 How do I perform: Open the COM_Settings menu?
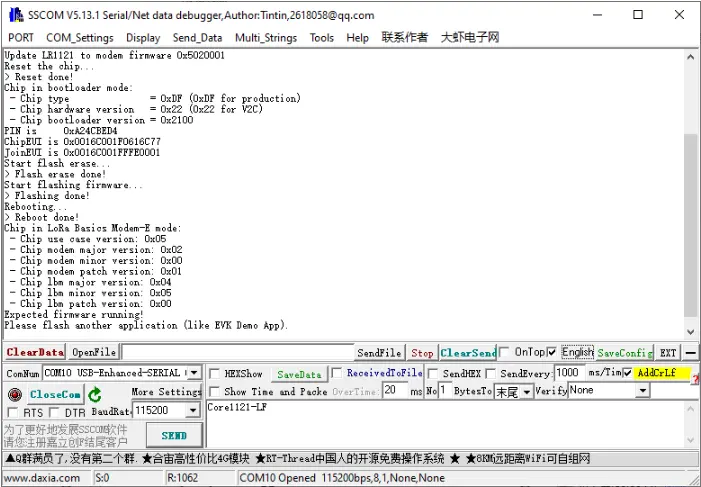point(80,38)
